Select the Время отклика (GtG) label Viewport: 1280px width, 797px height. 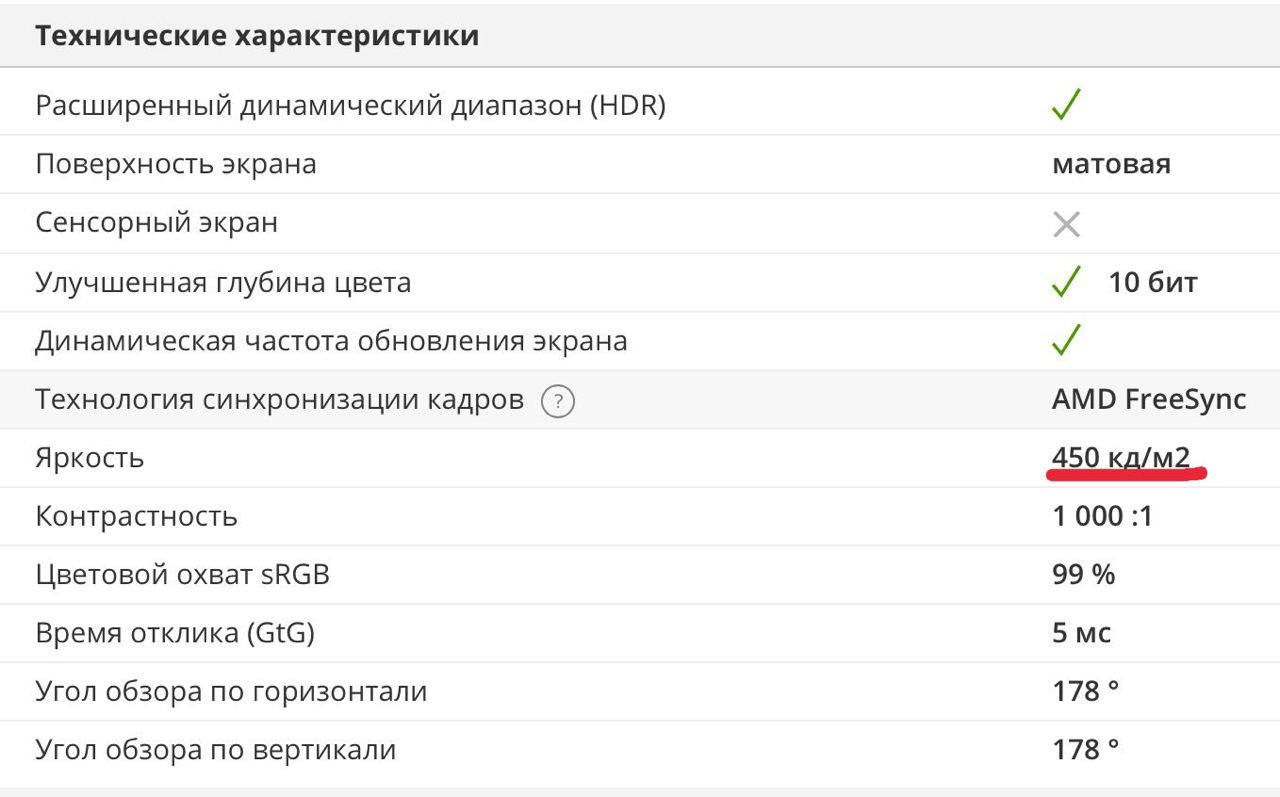(182, 633)
